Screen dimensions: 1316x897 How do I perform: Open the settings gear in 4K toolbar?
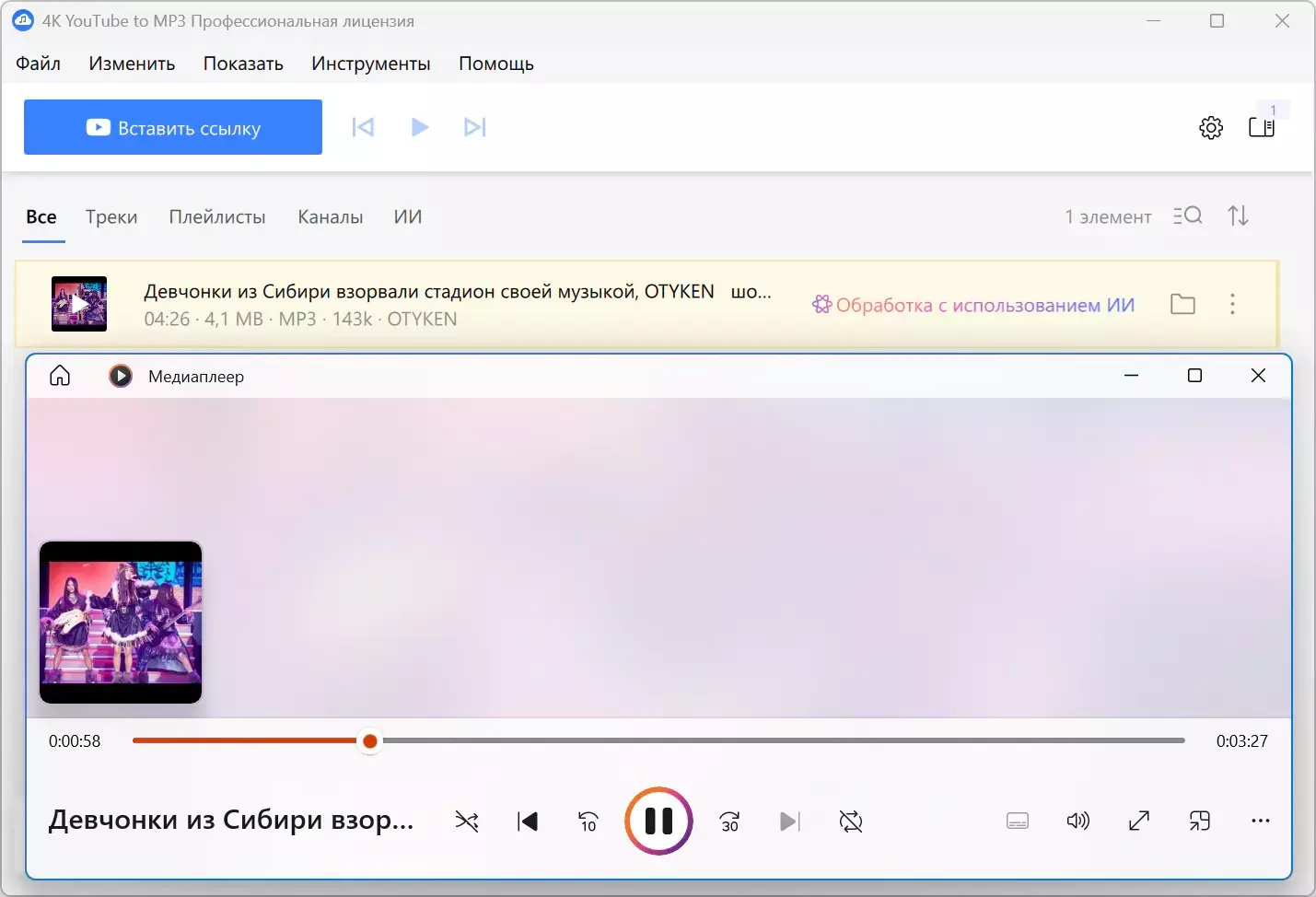[1211, 127]
